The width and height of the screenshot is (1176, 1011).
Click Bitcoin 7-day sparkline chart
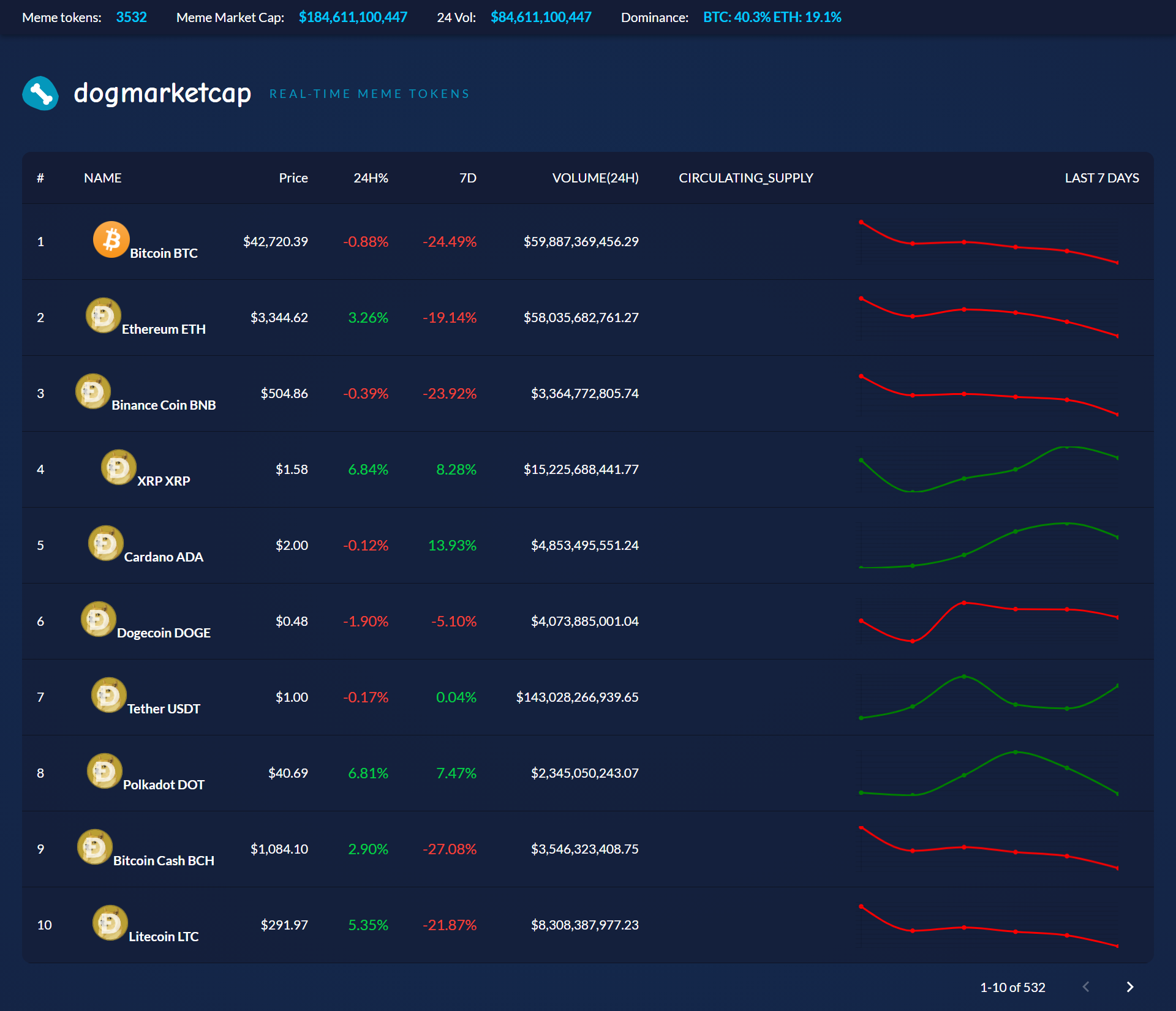coord(989,242)
